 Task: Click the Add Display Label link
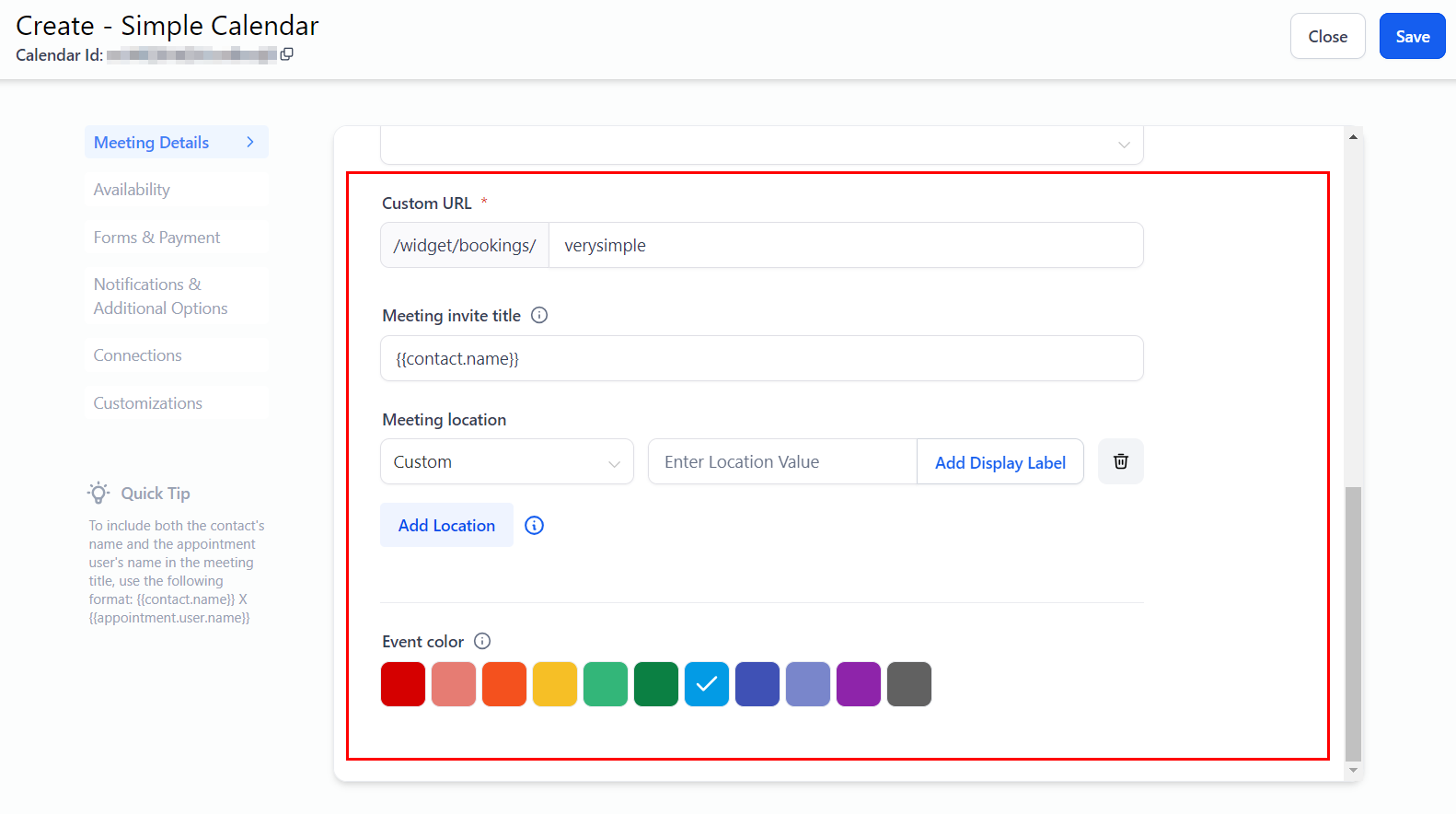(x=1000, y=462)
